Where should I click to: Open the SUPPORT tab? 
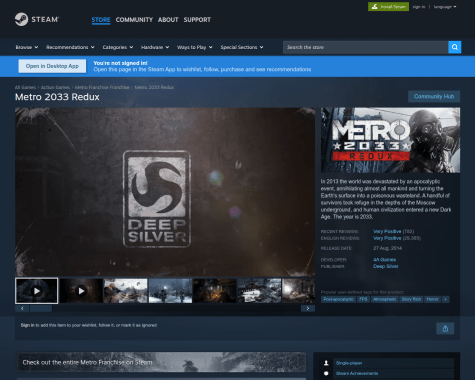(197, 20)
